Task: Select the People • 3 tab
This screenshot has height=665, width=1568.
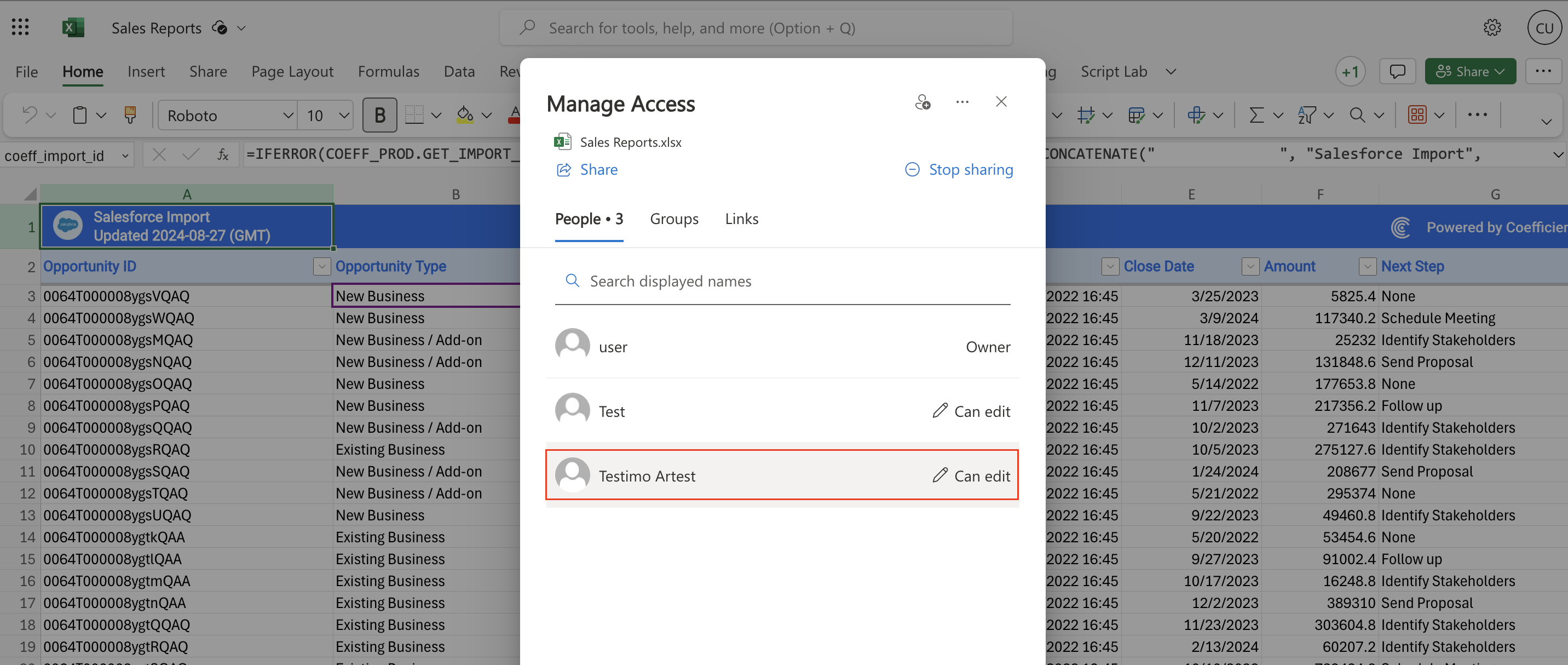Action: click(x=589, y=219)
